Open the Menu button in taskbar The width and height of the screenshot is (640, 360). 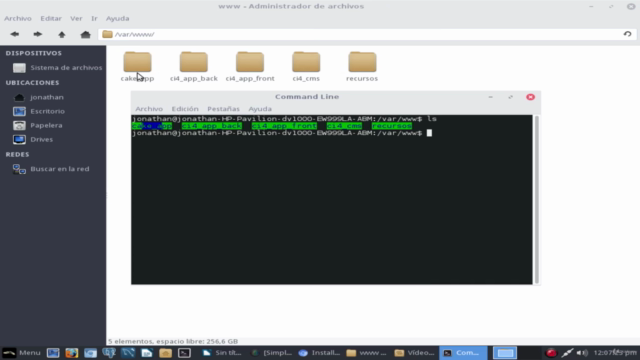click(x=21, y=353)
